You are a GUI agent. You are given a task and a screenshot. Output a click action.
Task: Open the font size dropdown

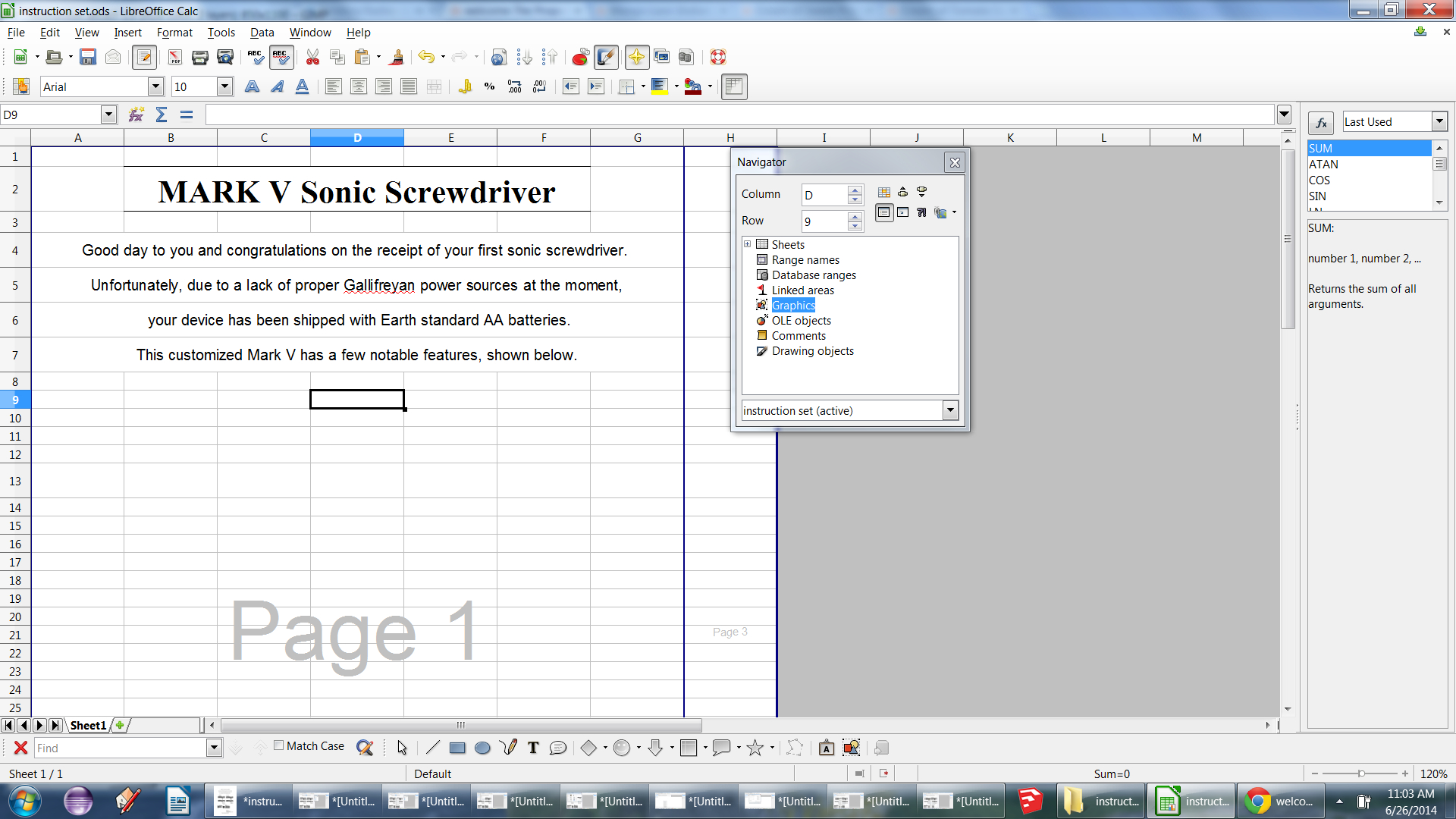[x=224, y=86]
